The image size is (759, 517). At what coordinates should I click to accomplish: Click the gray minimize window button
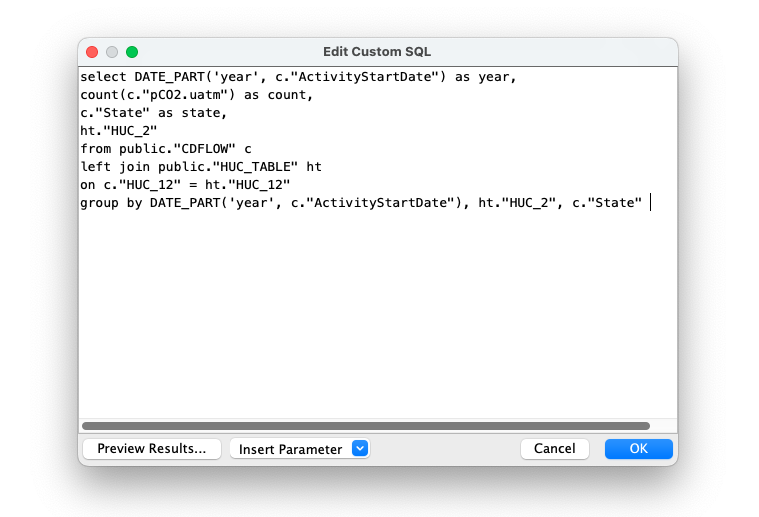point(112,52)
